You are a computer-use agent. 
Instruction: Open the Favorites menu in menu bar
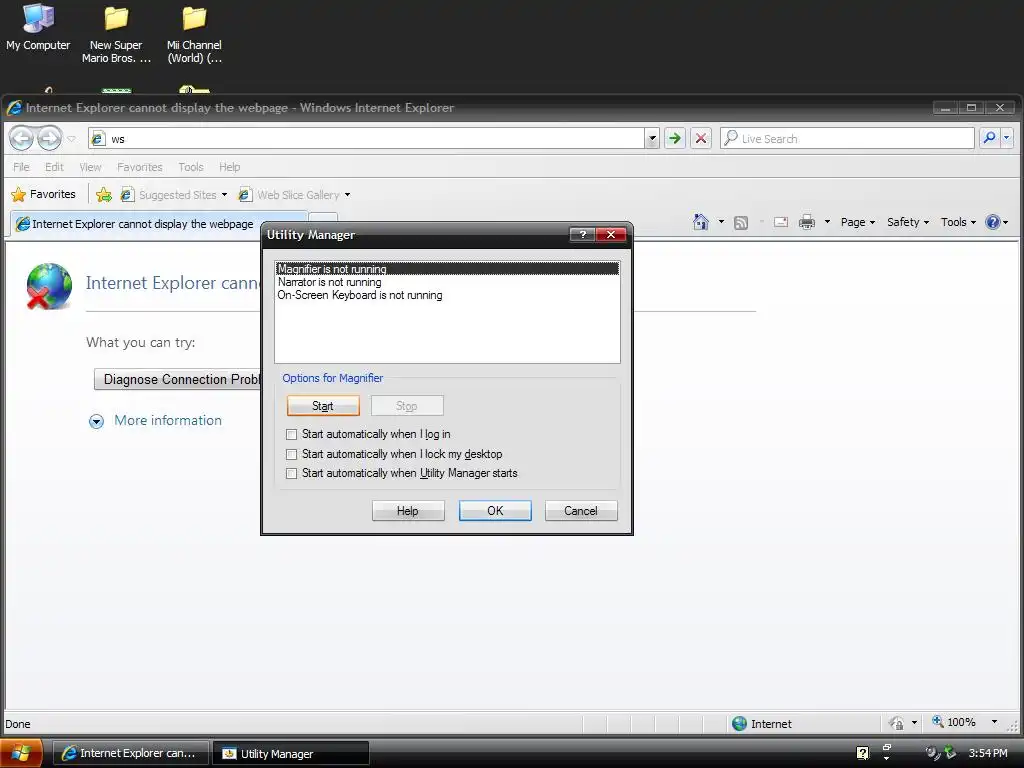(140, 167)
